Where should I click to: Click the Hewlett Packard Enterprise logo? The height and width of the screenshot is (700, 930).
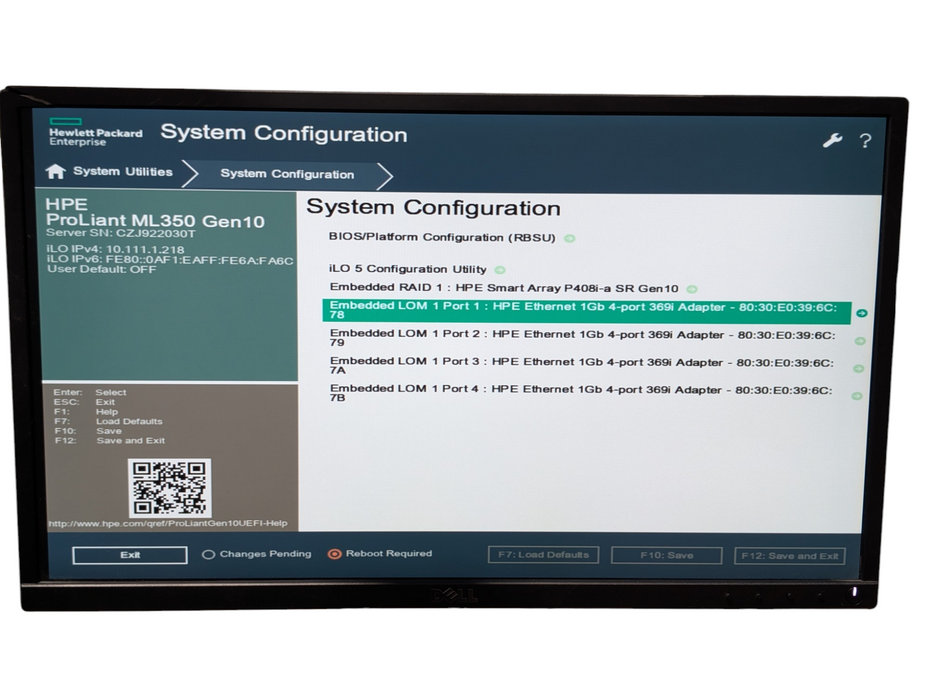[x=95, y=132]
